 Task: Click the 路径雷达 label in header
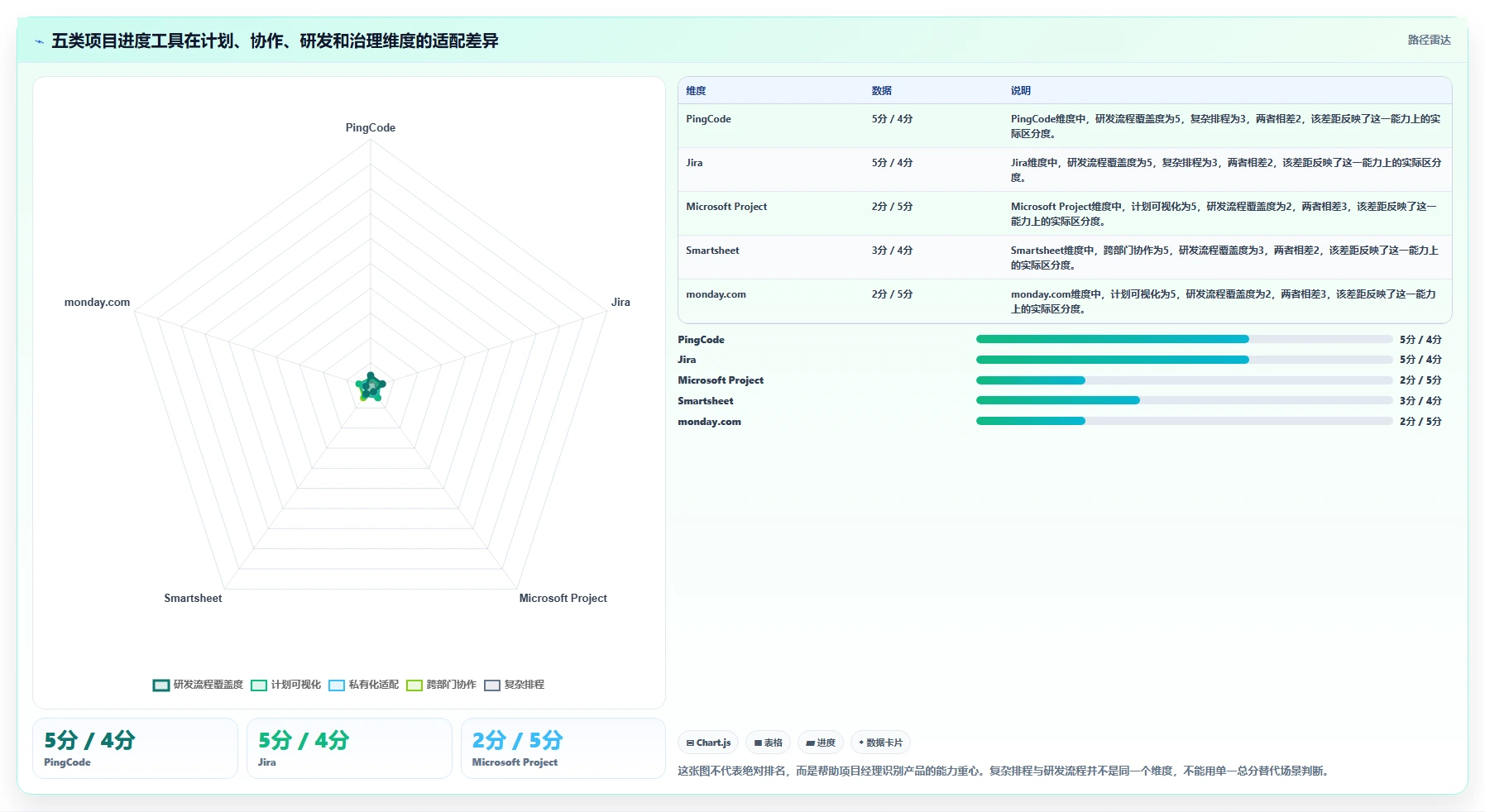click(1429, 40)
